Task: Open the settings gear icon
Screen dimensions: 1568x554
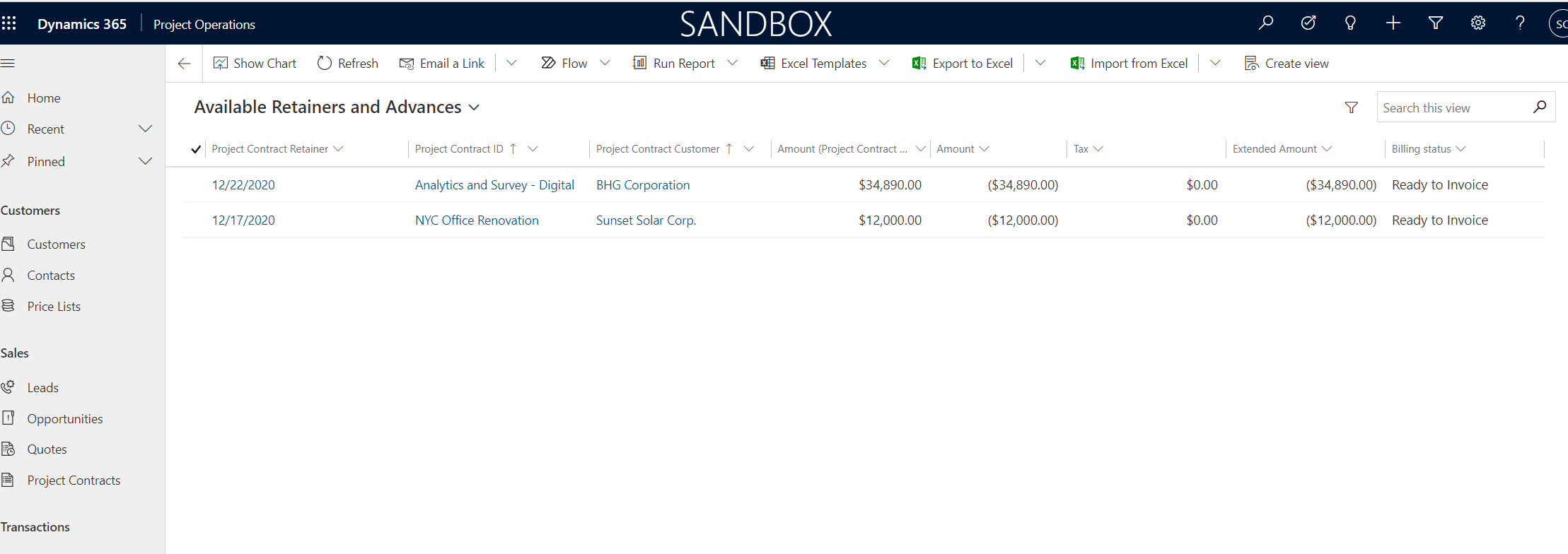Action: pos(1477,23)
